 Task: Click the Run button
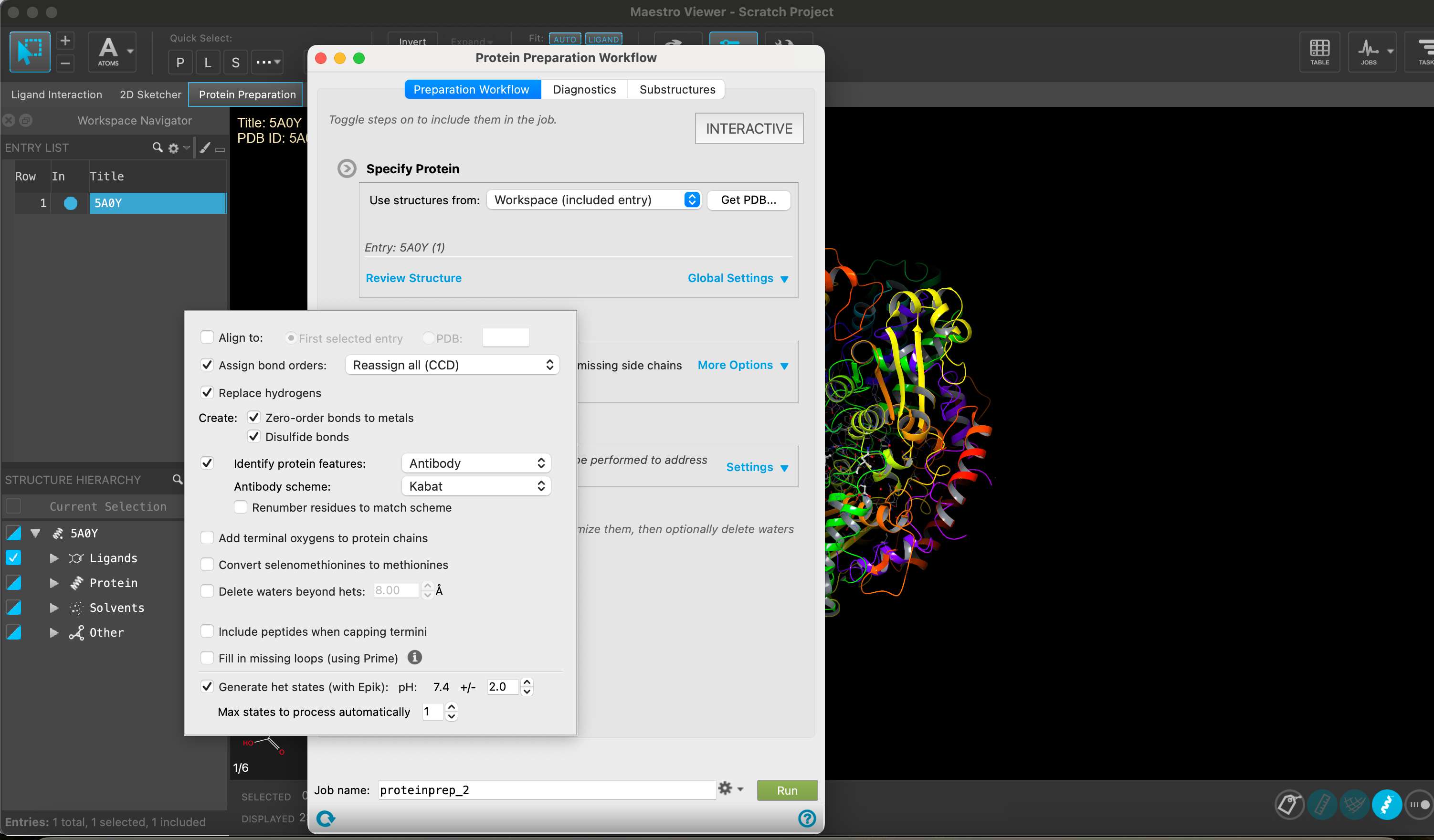(x=786, y=790)
